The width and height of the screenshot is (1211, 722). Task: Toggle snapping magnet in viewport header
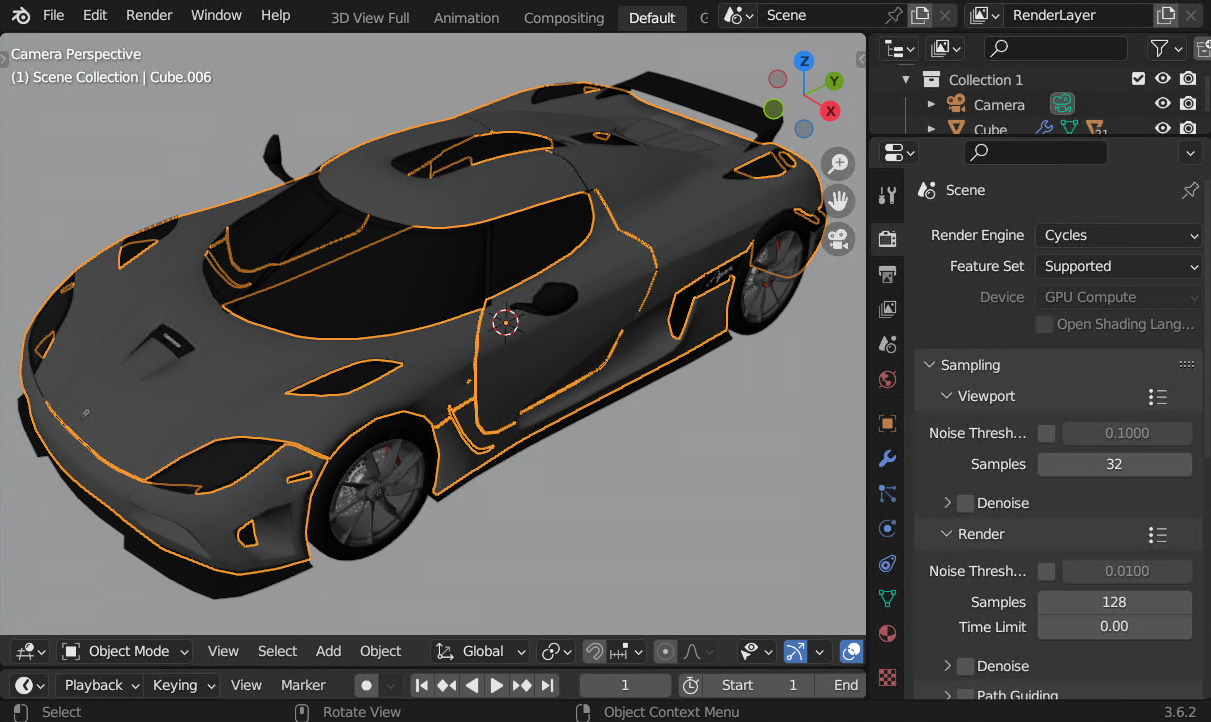pos(594,652)
